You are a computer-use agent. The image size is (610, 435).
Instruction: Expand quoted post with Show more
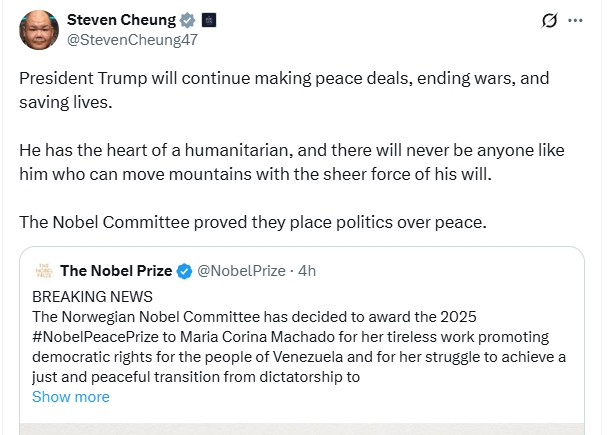pyautogui.click(x=71, y=397)
